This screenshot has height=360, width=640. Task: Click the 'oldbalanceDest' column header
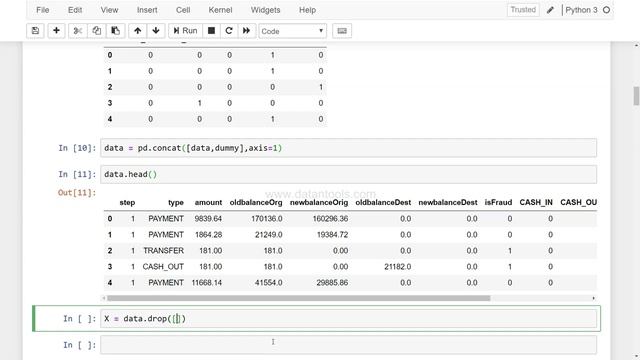(x=383, y=202)
